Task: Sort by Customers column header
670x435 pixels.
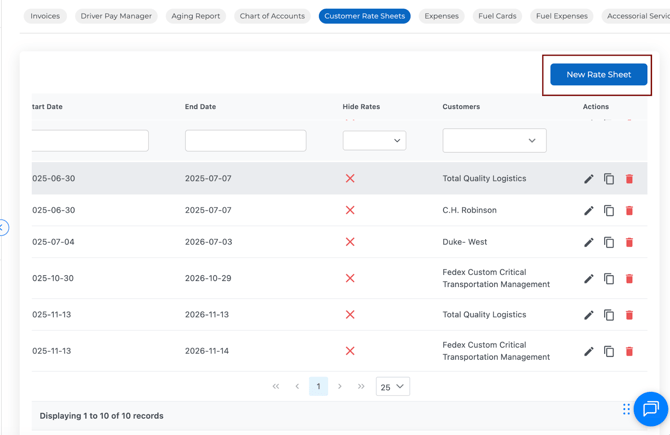Action: click(461, 107)
